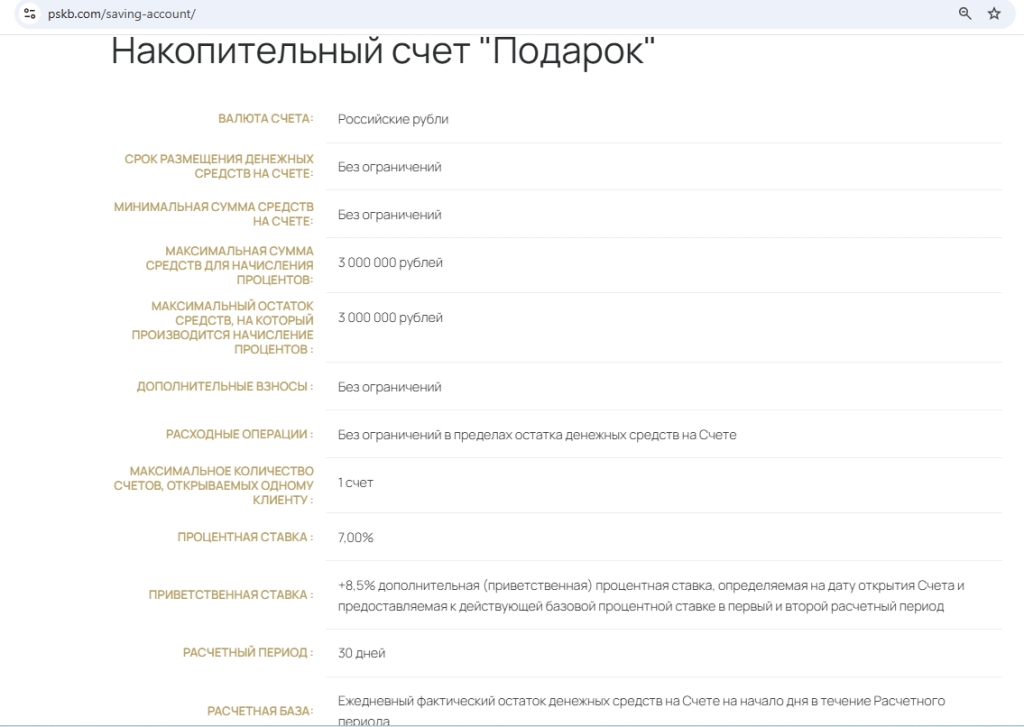This screenshot has width=1024, height=727.
Task: Click the text about limits within account balance
Action: 537,435
